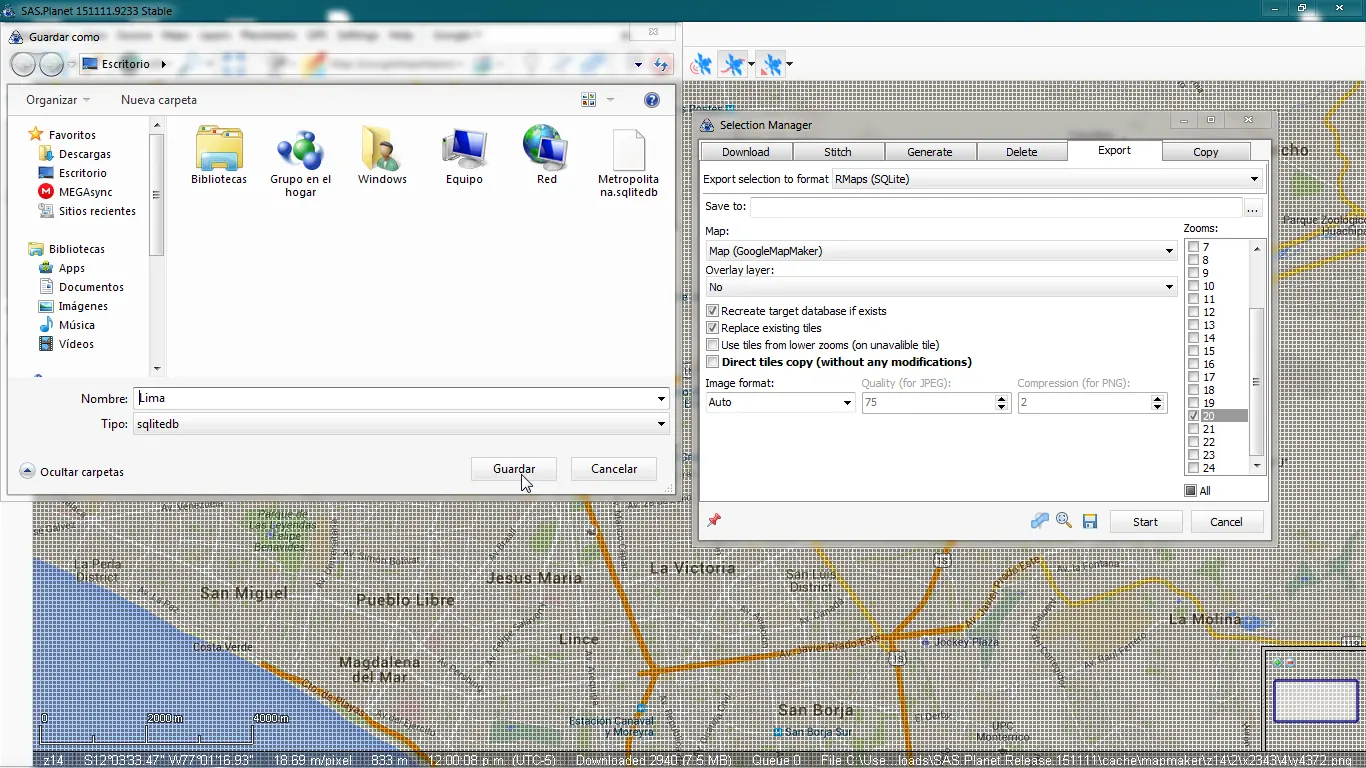1366x768 pixels.
Task: Click Cancel in Selection Manager
Action: (x=1226, y=522)
